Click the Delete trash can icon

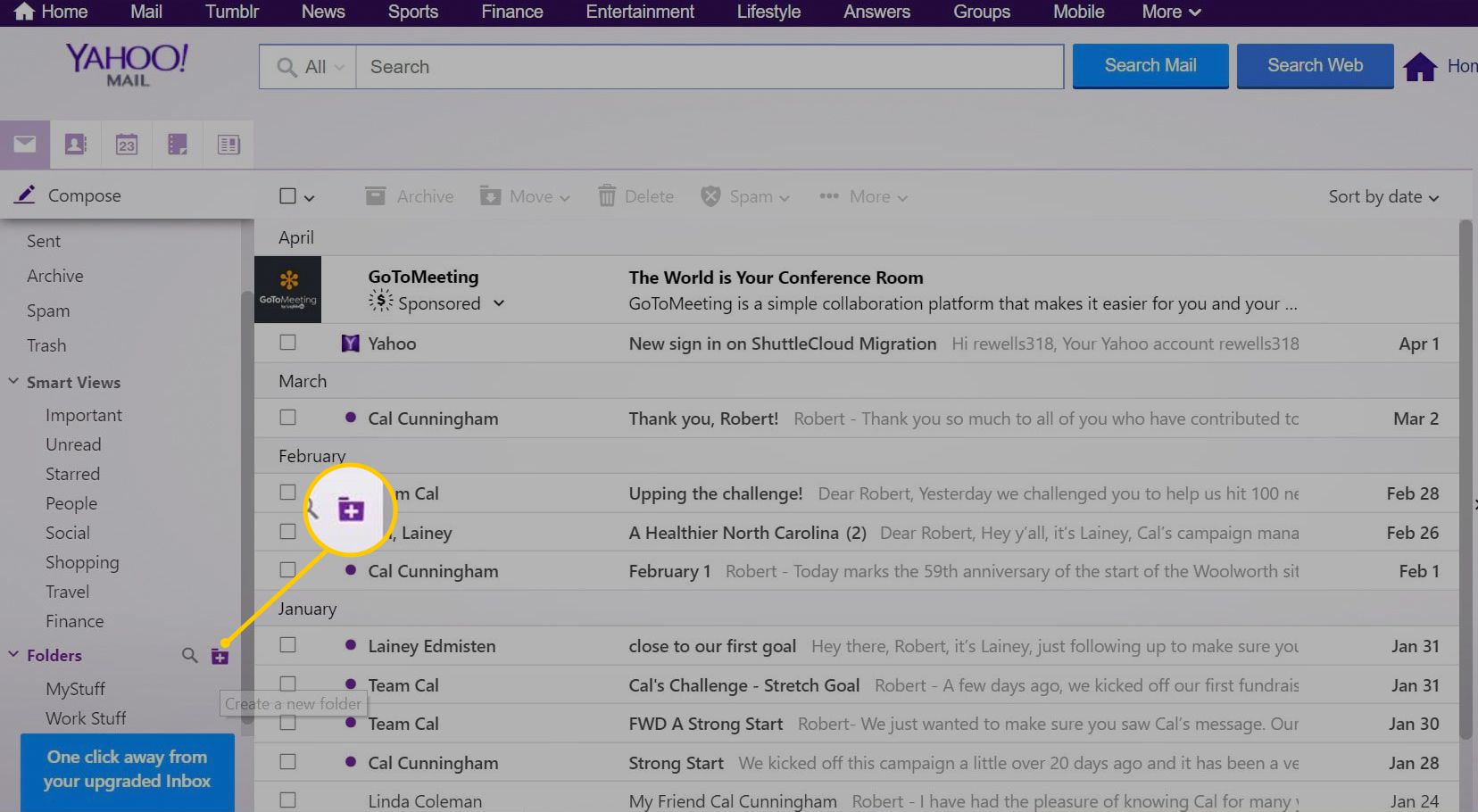[x=607, y=196]
